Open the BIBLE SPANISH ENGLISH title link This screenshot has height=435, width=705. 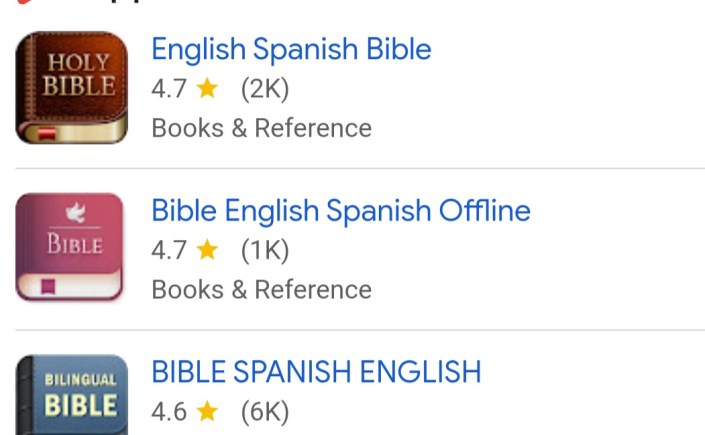click(x=316, y=372)
